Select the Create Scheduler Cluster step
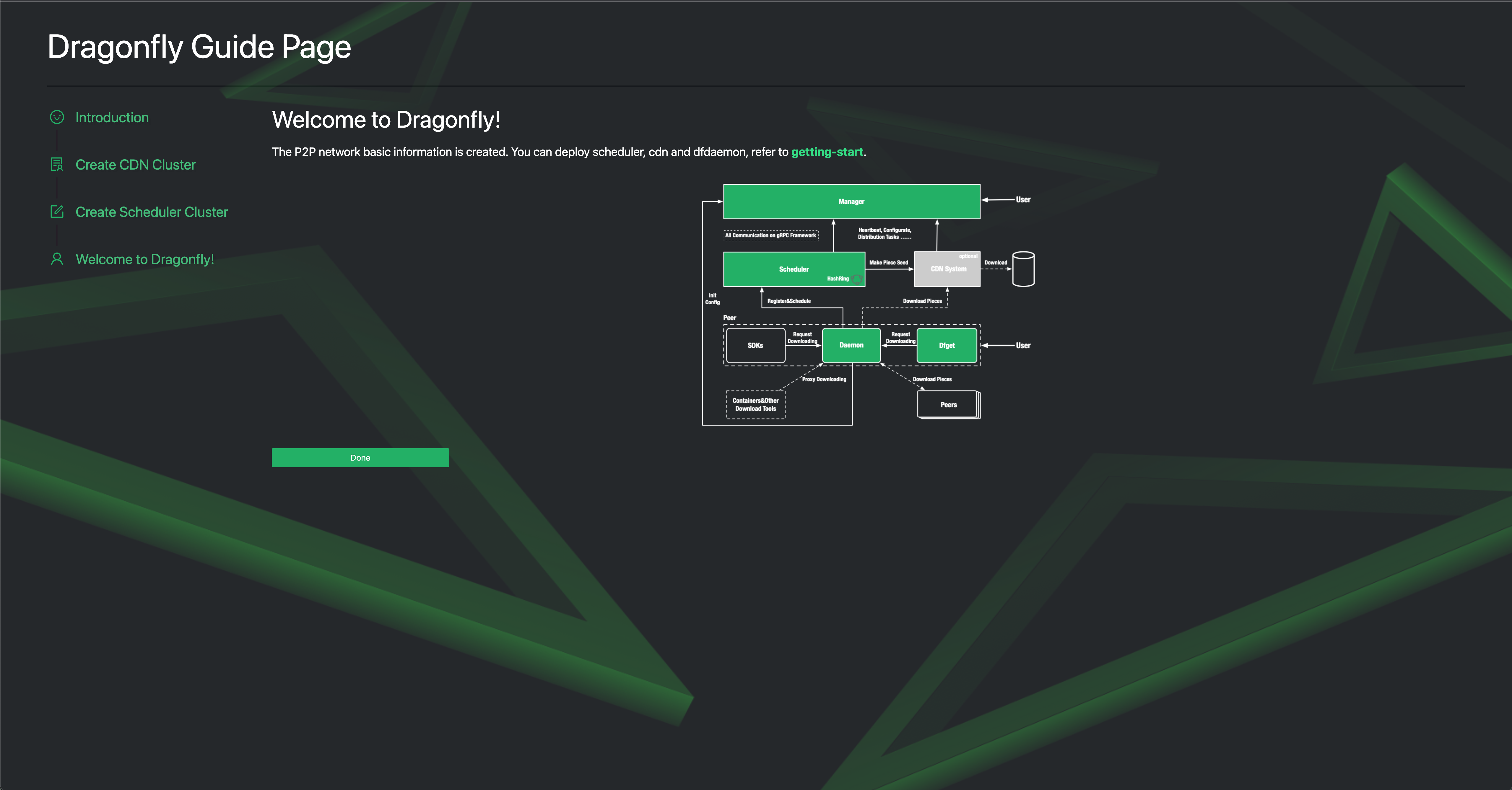The image size is (1512, 790). click(x=152, y=211)
